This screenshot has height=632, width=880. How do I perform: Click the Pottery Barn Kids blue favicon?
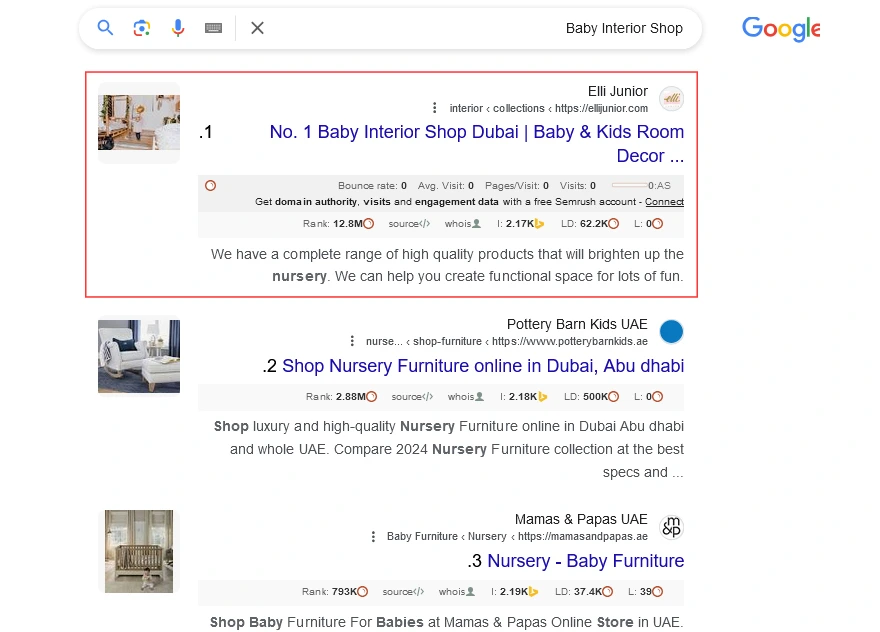(x=672, y=332)
